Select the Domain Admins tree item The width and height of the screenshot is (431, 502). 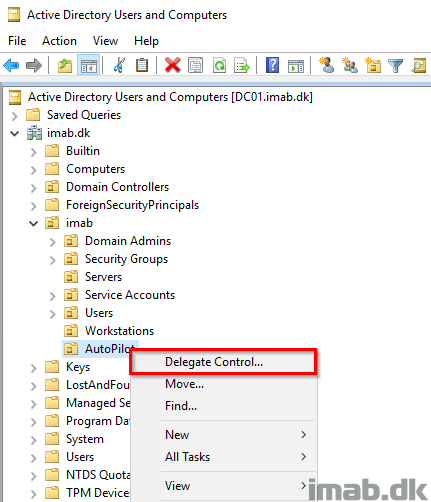(x=128, y=241)
